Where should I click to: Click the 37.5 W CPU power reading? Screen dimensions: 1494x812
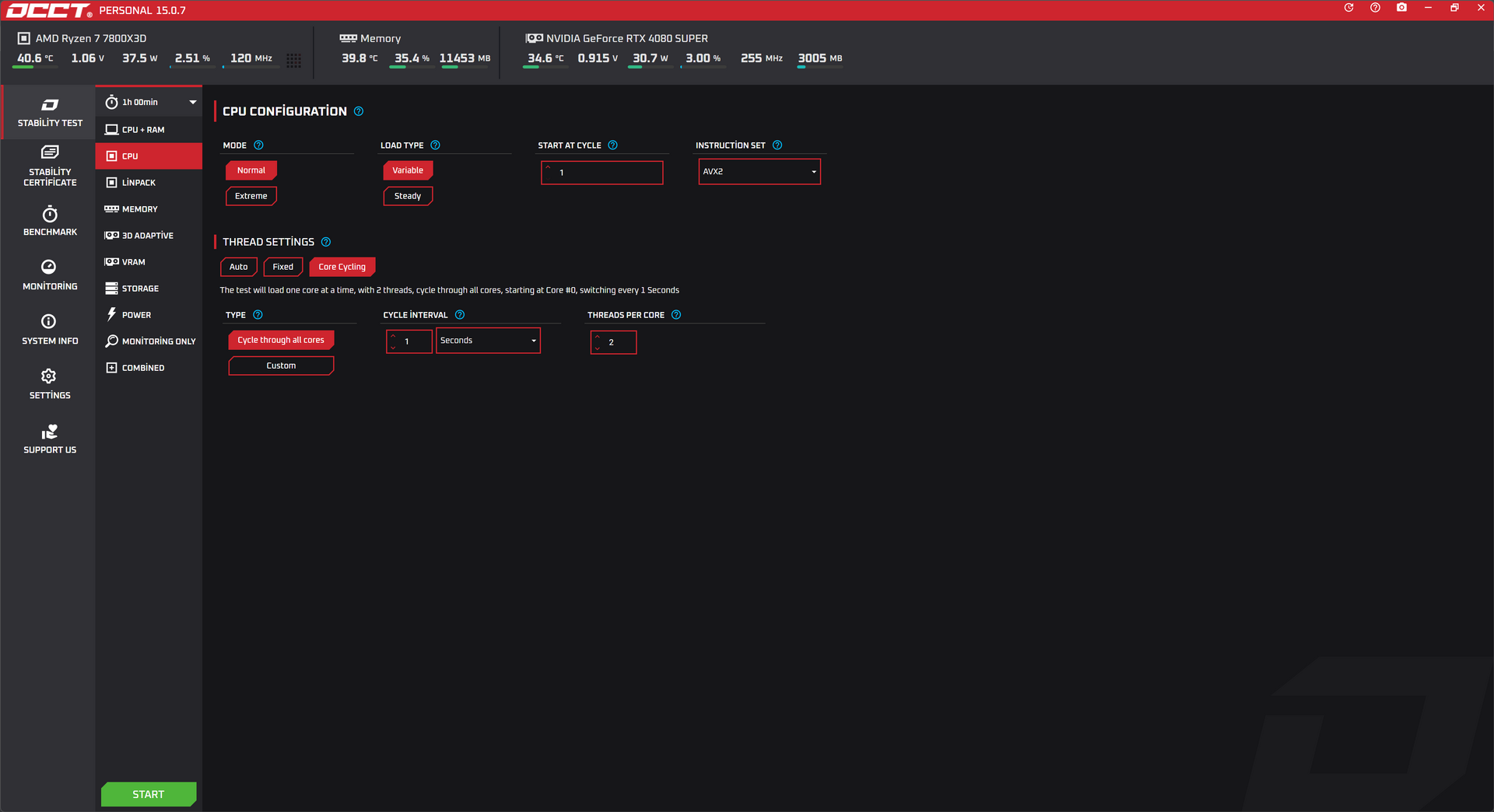tap(140, 58)
